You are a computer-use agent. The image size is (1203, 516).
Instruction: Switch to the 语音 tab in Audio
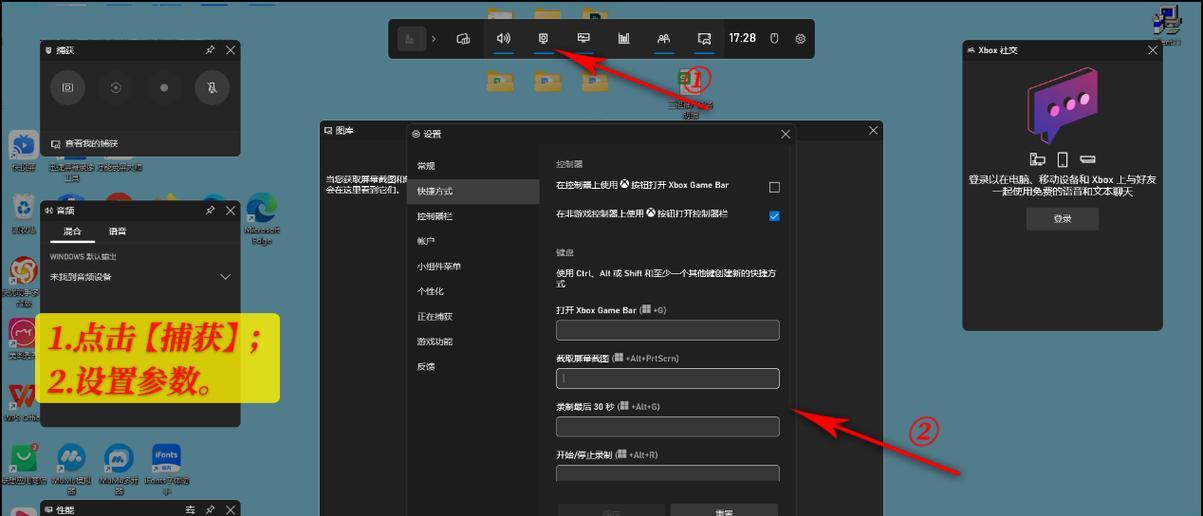117,231
